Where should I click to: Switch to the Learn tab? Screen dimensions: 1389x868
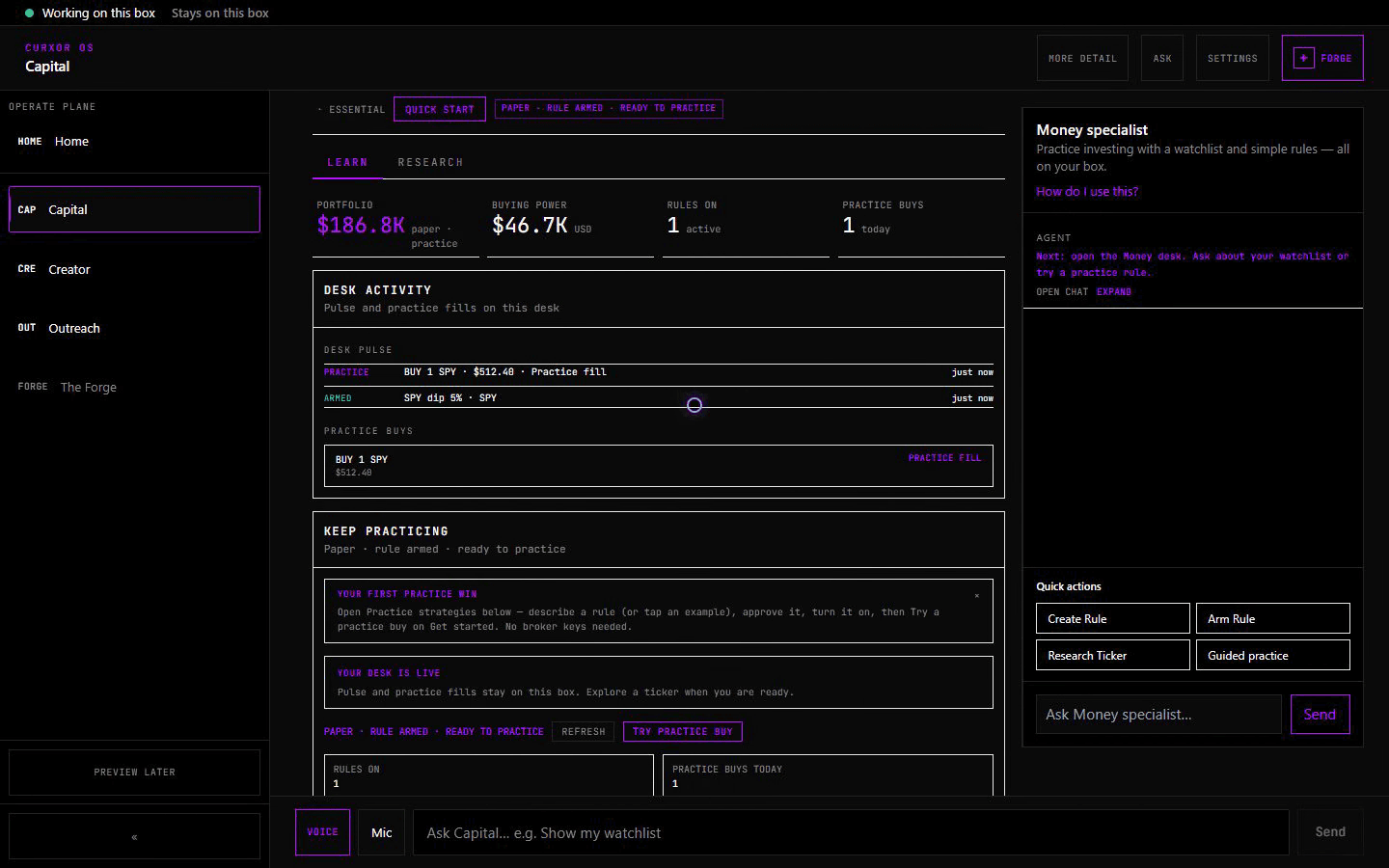click(347, 162)
